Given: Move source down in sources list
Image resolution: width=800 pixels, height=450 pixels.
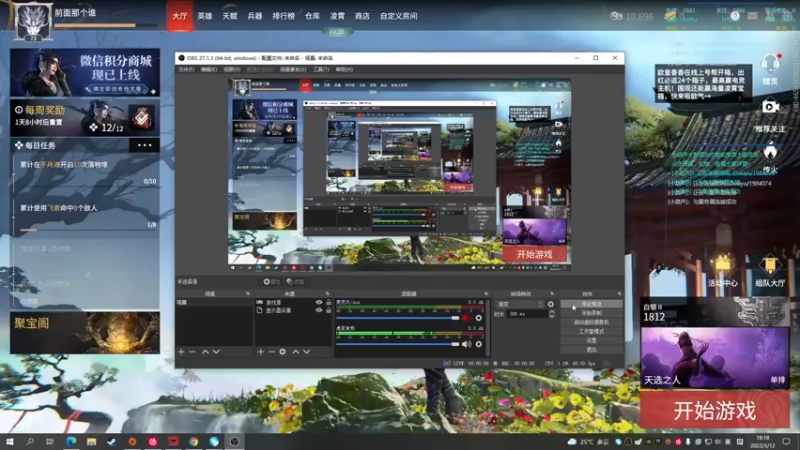Looking at the screenshot, I should (x=307, y=352).
